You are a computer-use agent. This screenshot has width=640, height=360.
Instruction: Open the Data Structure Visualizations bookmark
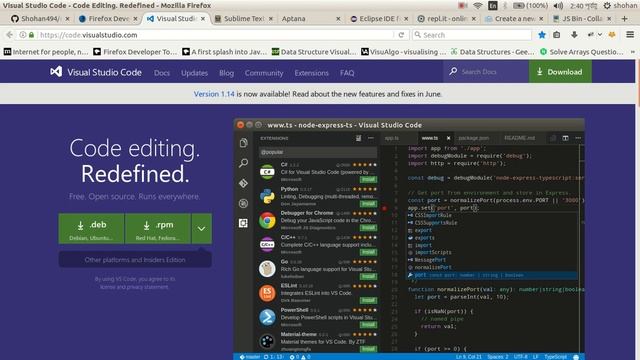314,52
